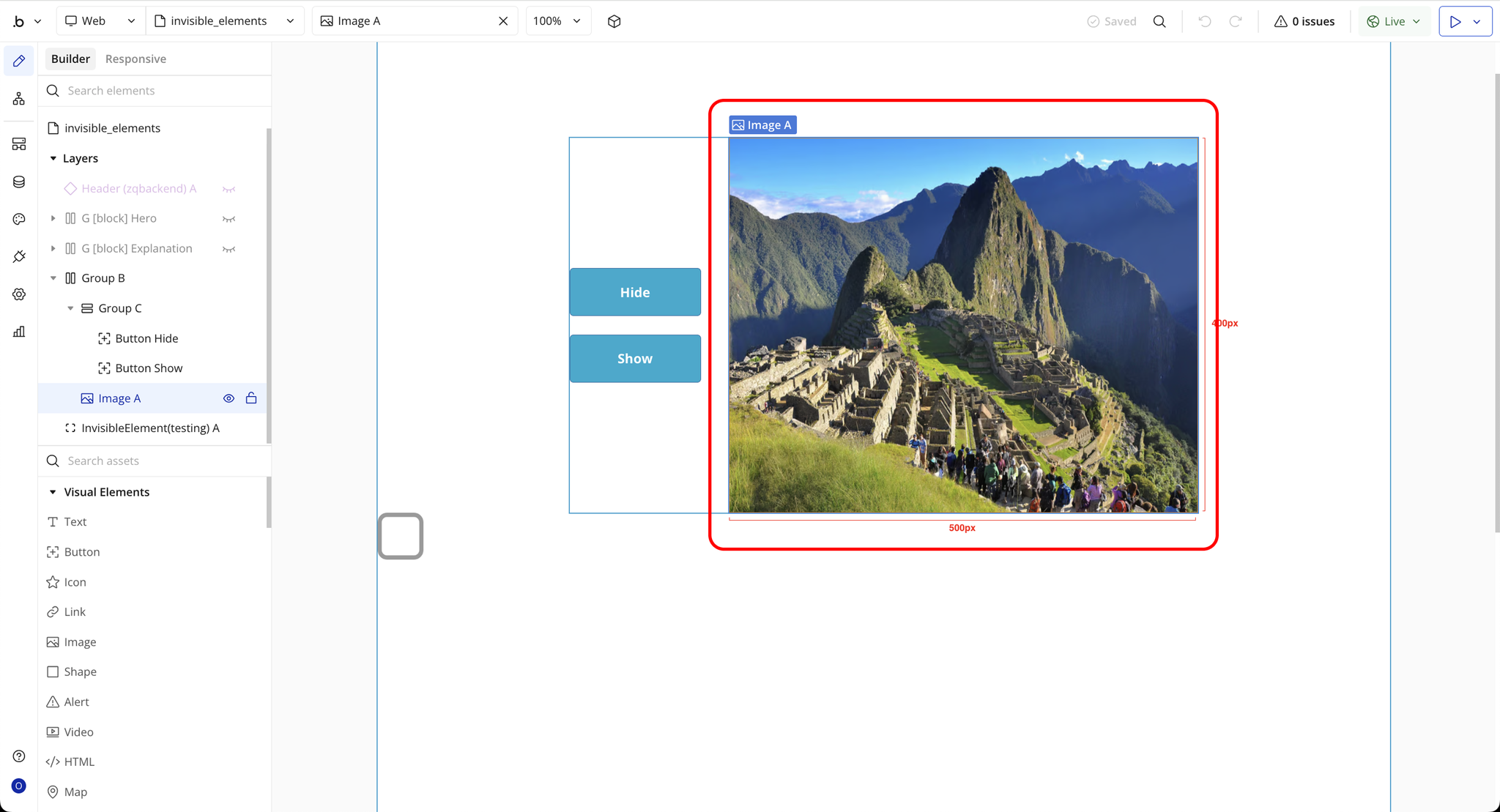Open the 100% zoom dropdown
The image size is (1500, 812).
[x=557, y=21]
